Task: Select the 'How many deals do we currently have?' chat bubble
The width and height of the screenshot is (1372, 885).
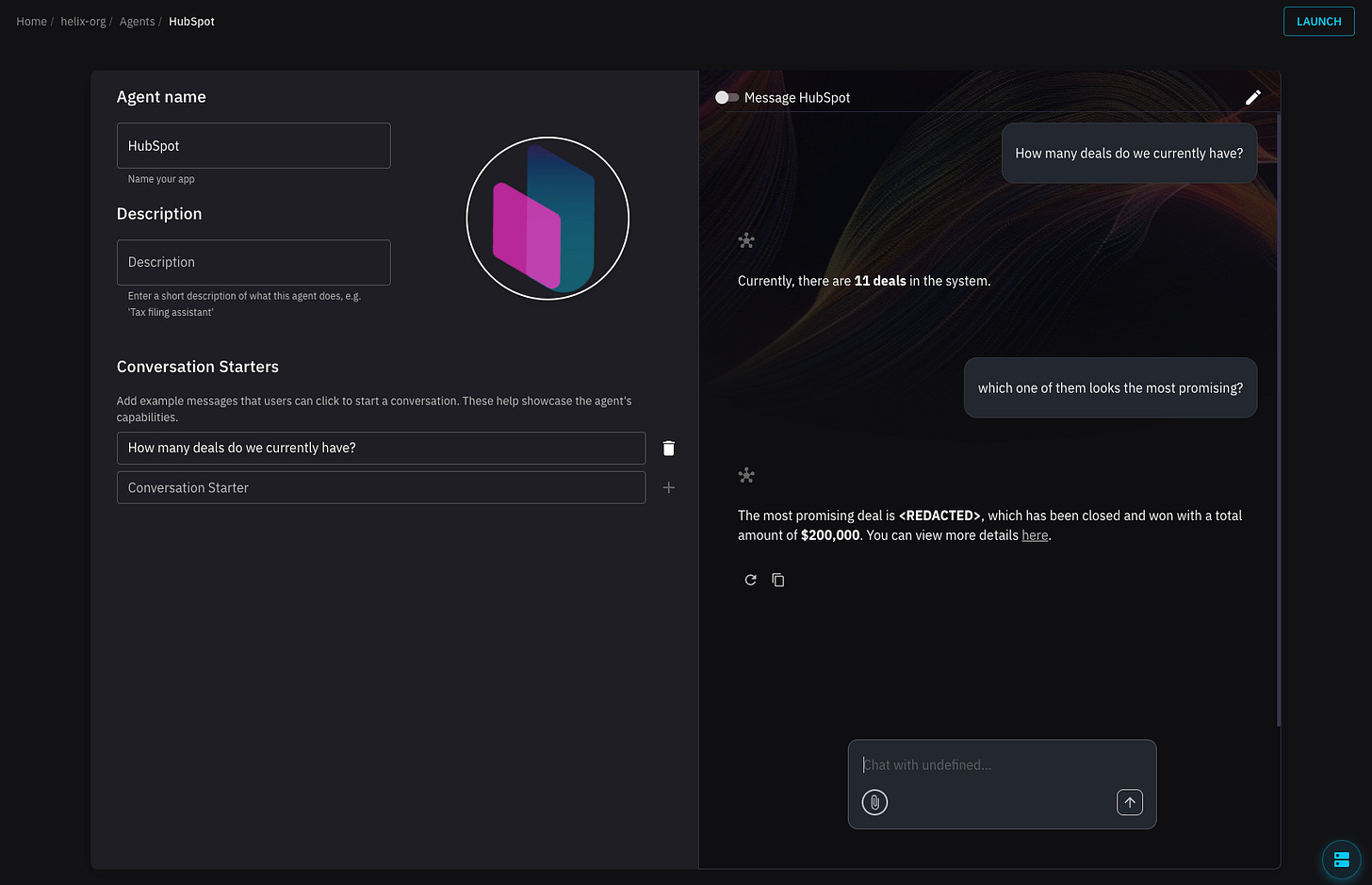Action: (1129, 153)
